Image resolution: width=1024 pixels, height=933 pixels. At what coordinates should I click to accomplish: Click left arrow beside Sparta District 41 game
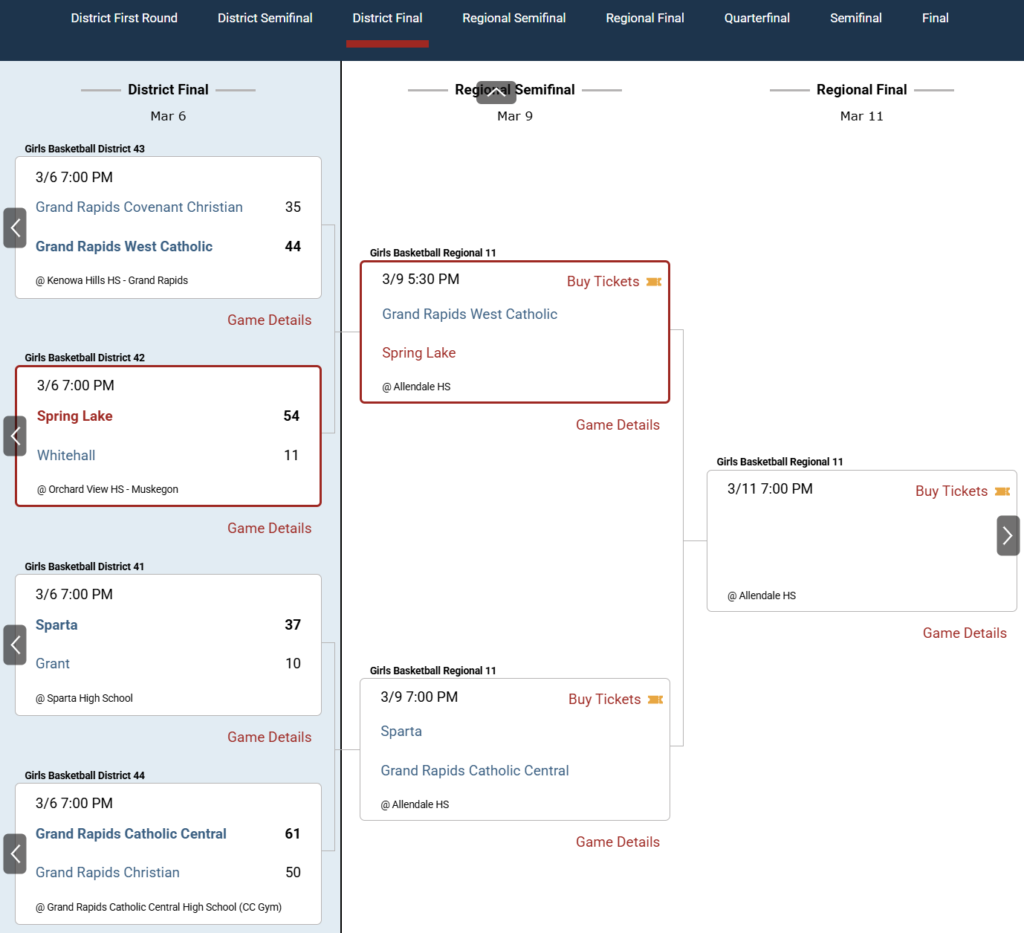(x=15, y=645)
